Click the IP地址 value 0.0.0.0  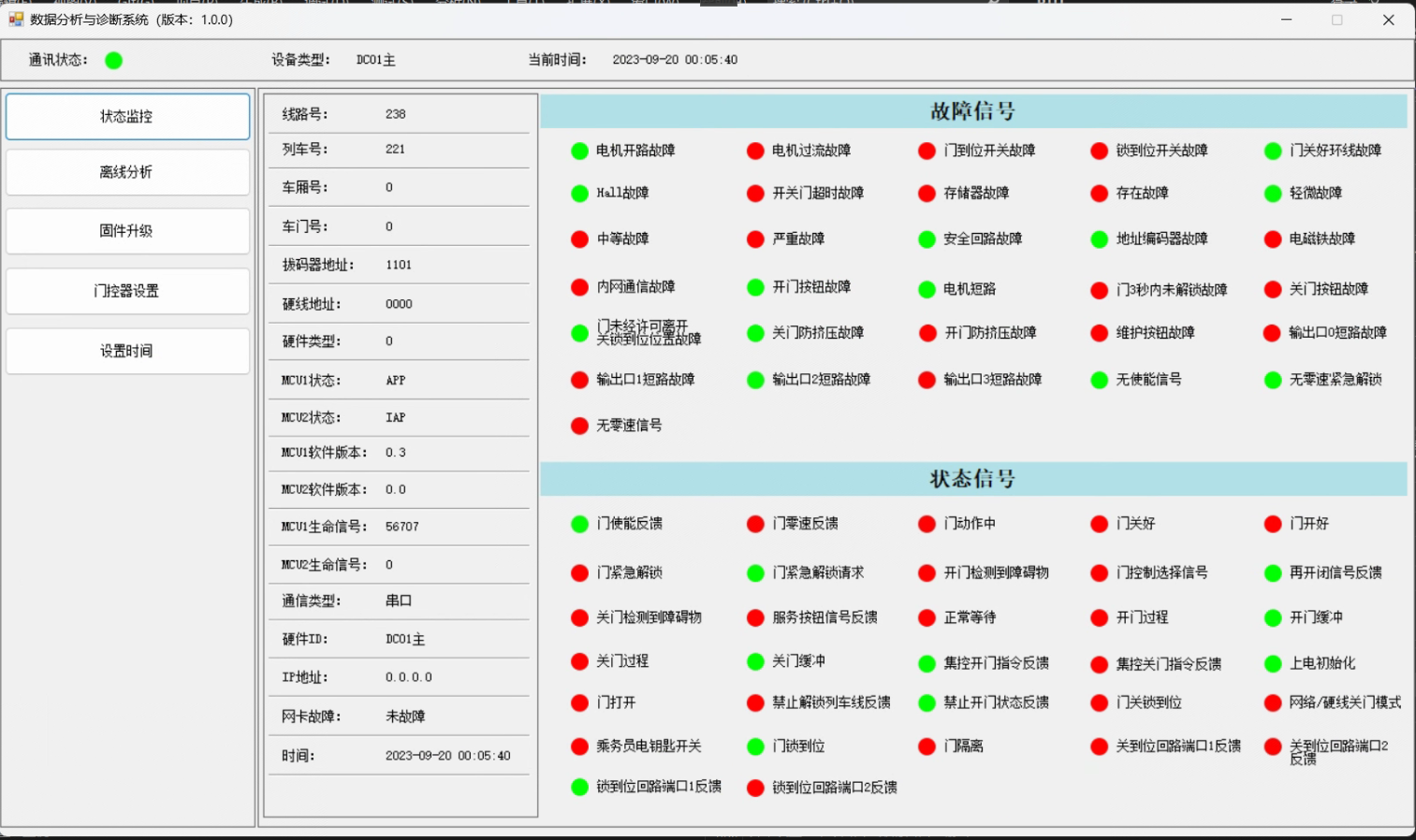pyautogui.click(x=409, y=677)
